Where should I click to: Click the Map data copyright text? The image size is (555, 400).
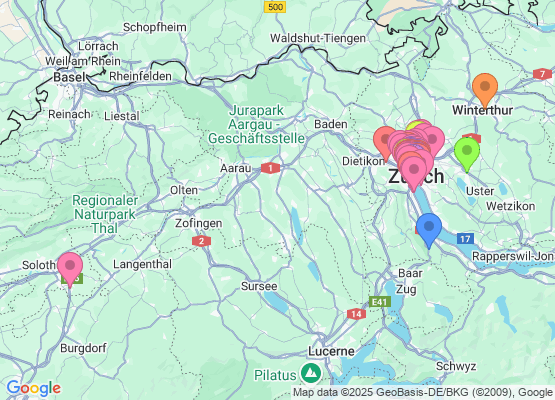[423, 392]
